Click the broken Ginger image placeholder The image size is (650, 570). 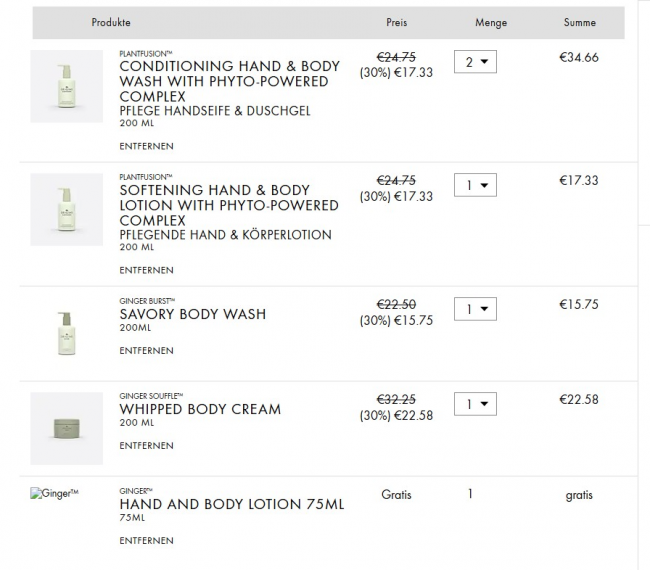[55, 493]
